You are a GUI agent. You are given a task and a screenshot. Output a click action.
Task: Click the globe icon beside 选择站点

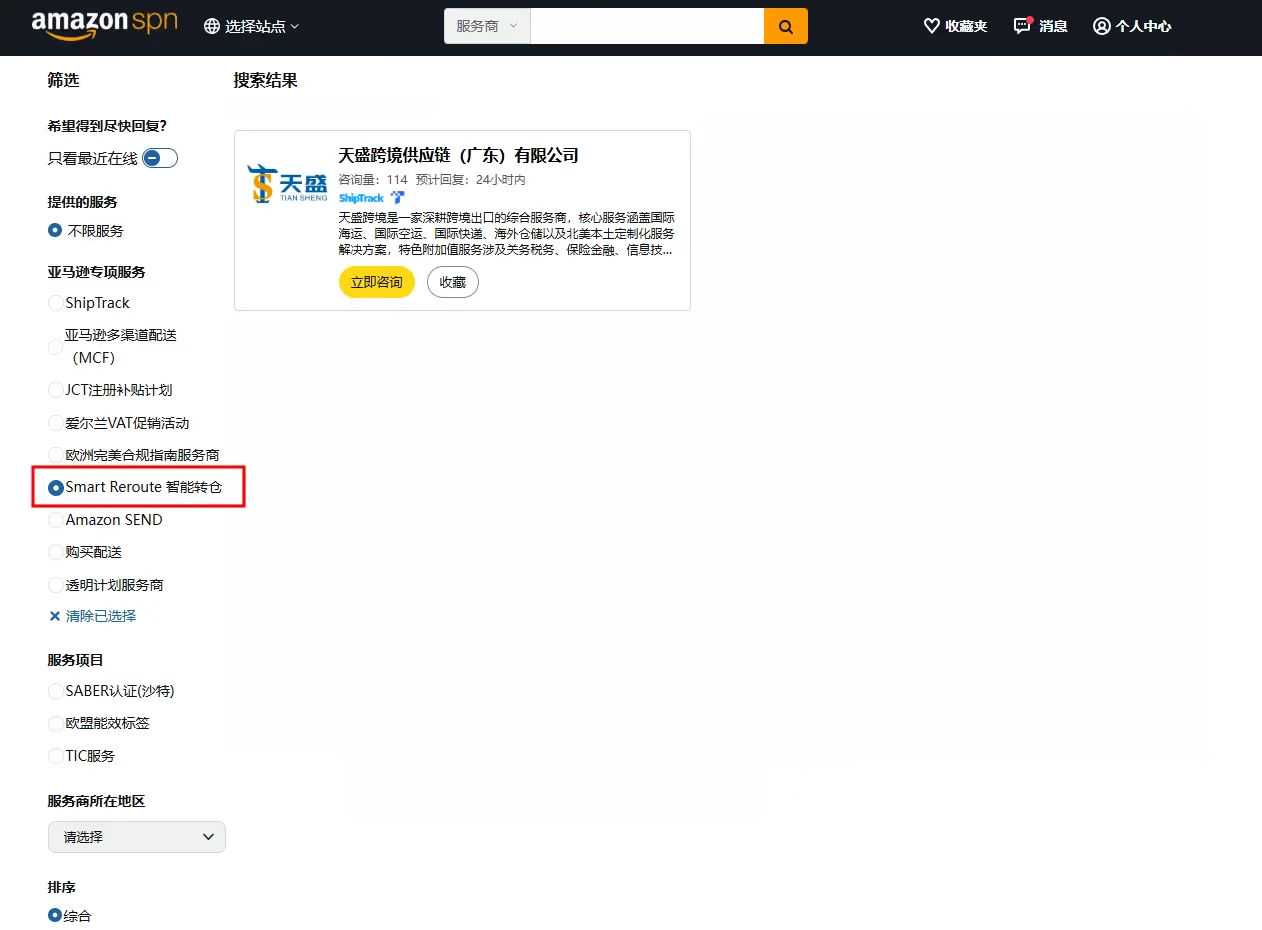(212, 26)
